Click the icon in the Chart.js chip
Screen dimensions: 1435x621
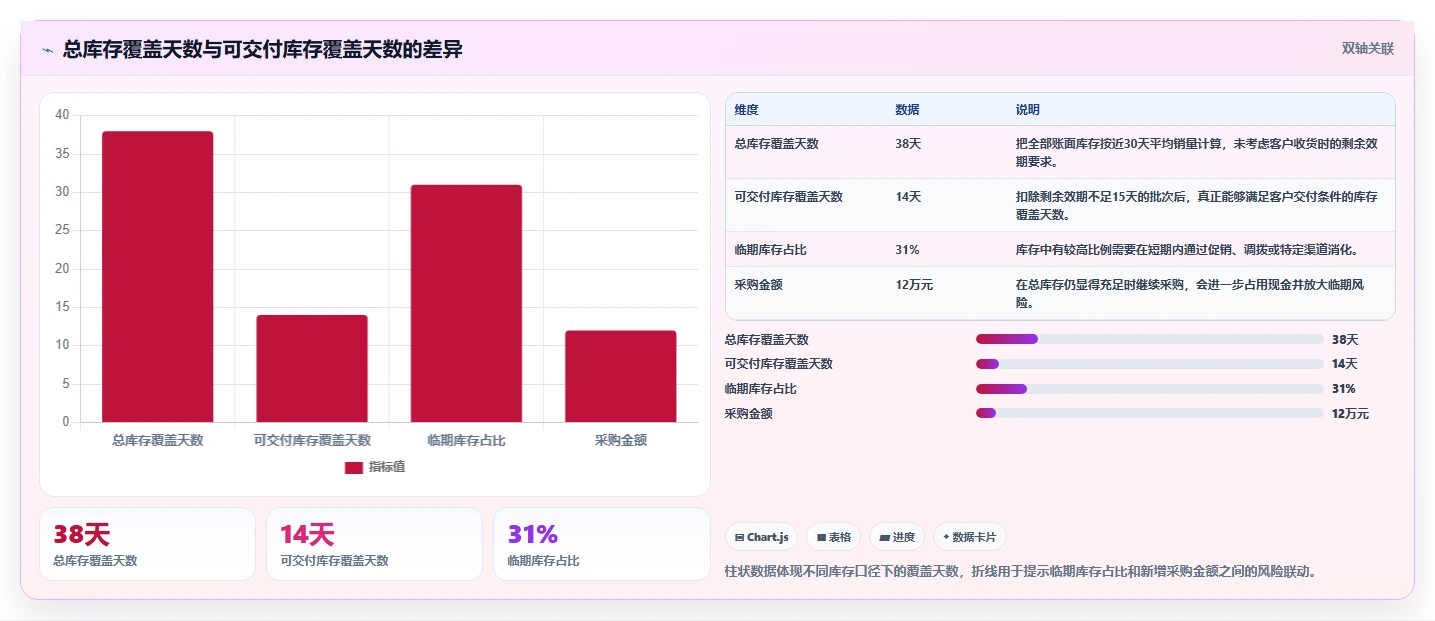point(739,537)
